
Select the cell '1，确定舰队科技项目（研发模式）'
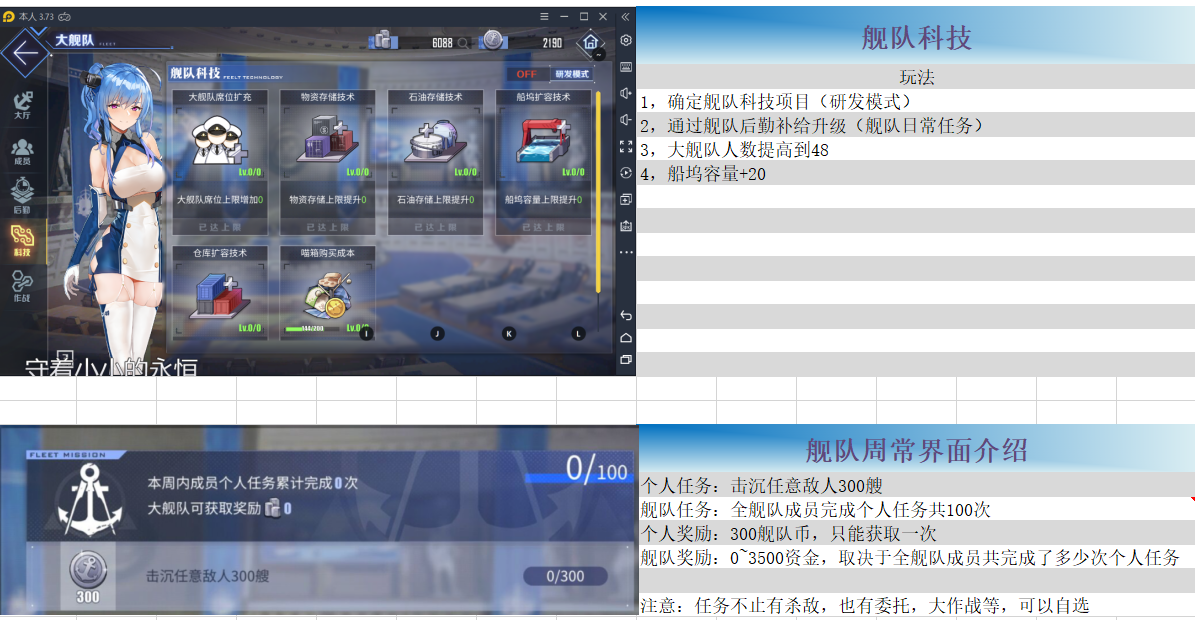tap(915, 101)
